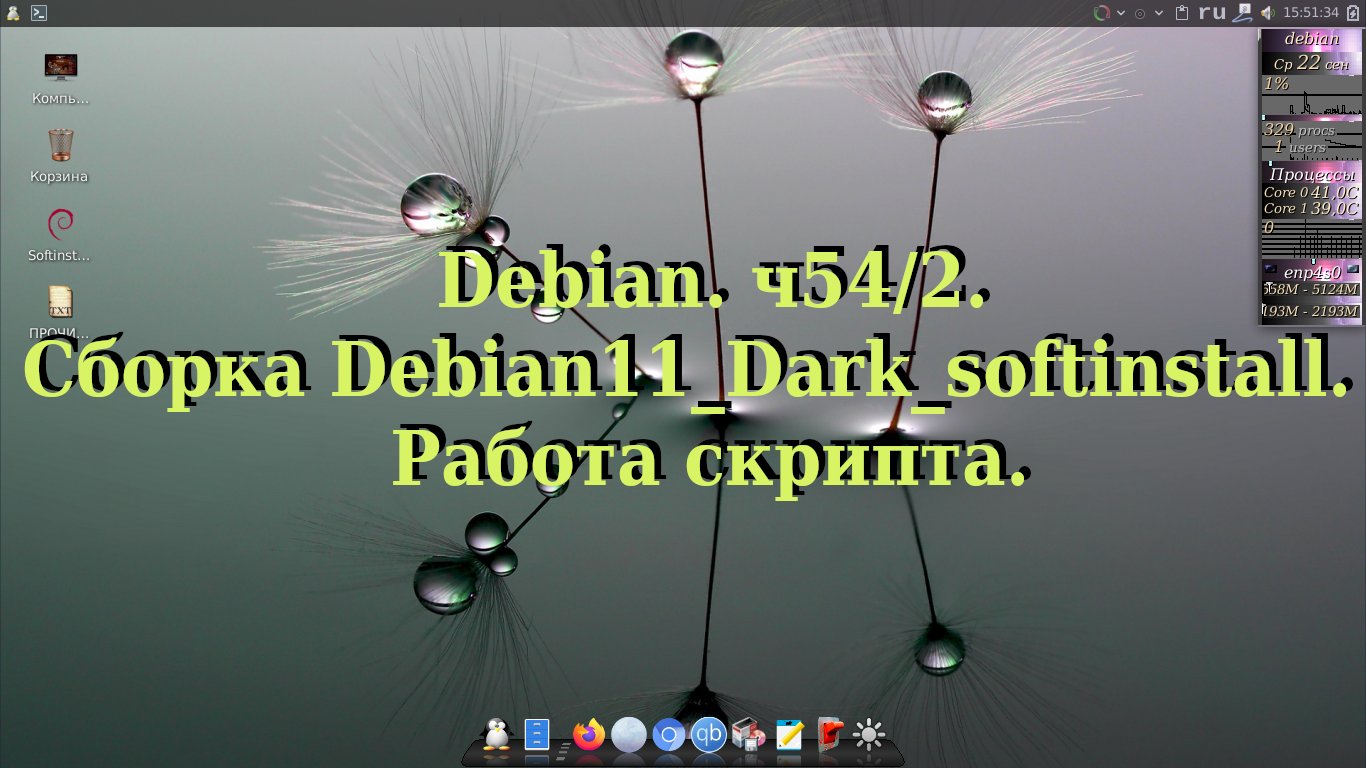Viewport: 1366px width, 768px height.
Task: Switch keyboard layout via ru indicator
Action: [1212, 13]
